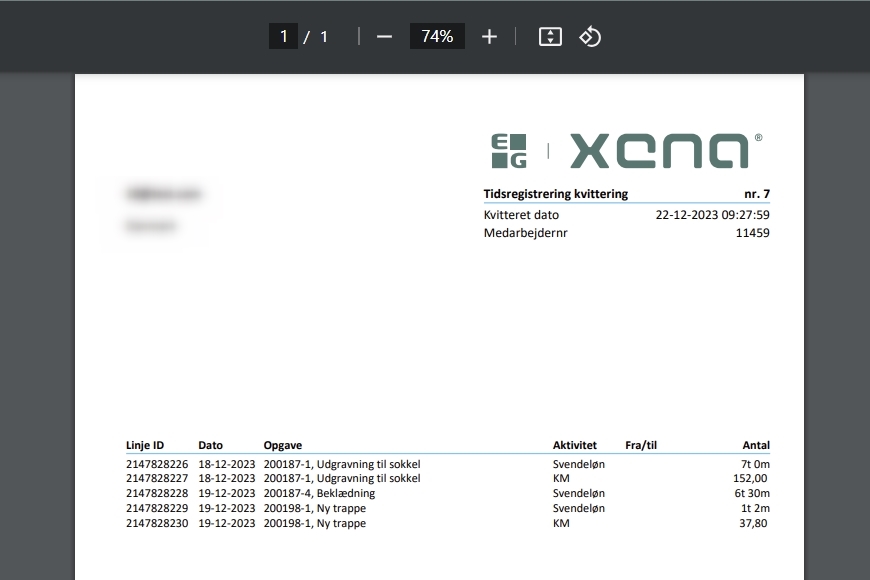Click the Xena logo in the header
The width and height of the screenshot is (870, 580).
pos(660,151)
